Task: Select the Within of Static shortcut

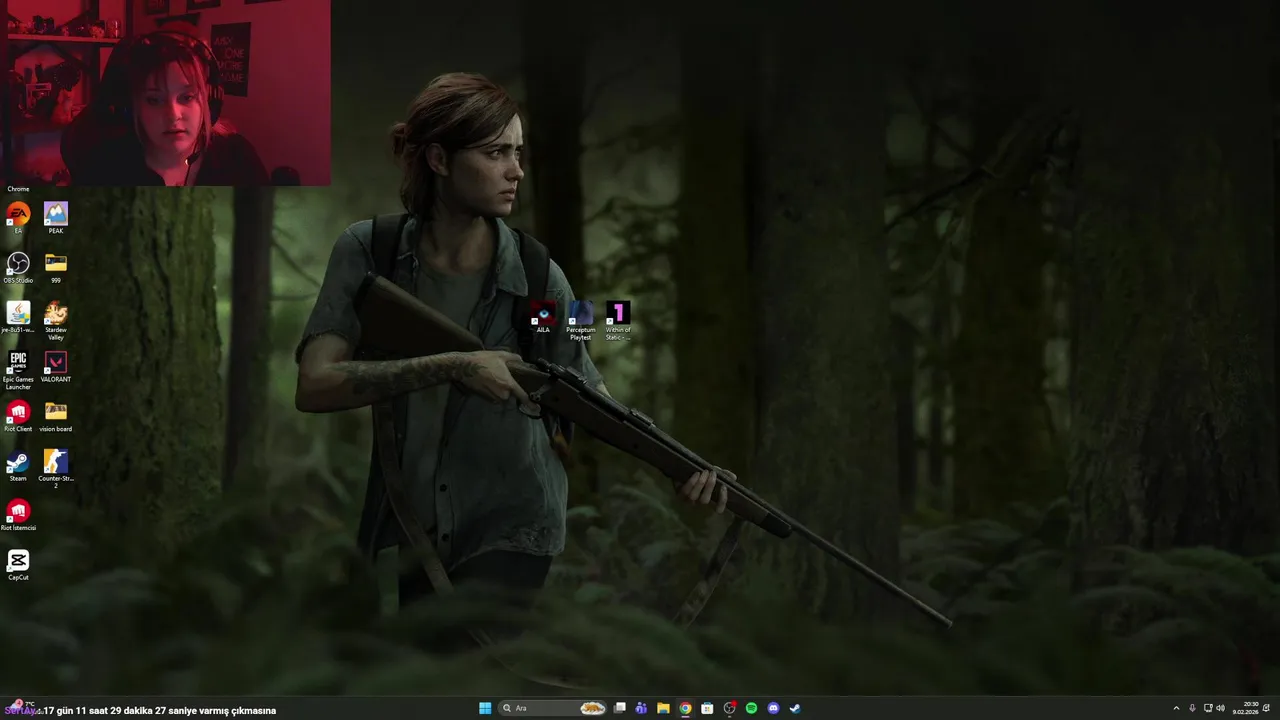Action: (618, 321)
